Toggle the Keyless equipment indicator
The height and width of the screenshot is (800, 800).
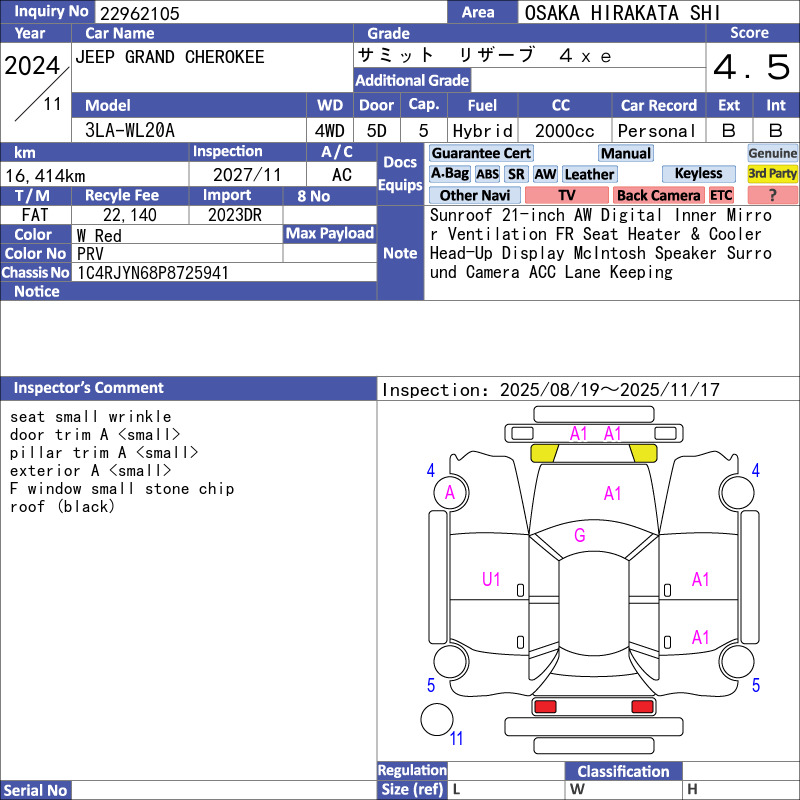[x=698, y=174]
